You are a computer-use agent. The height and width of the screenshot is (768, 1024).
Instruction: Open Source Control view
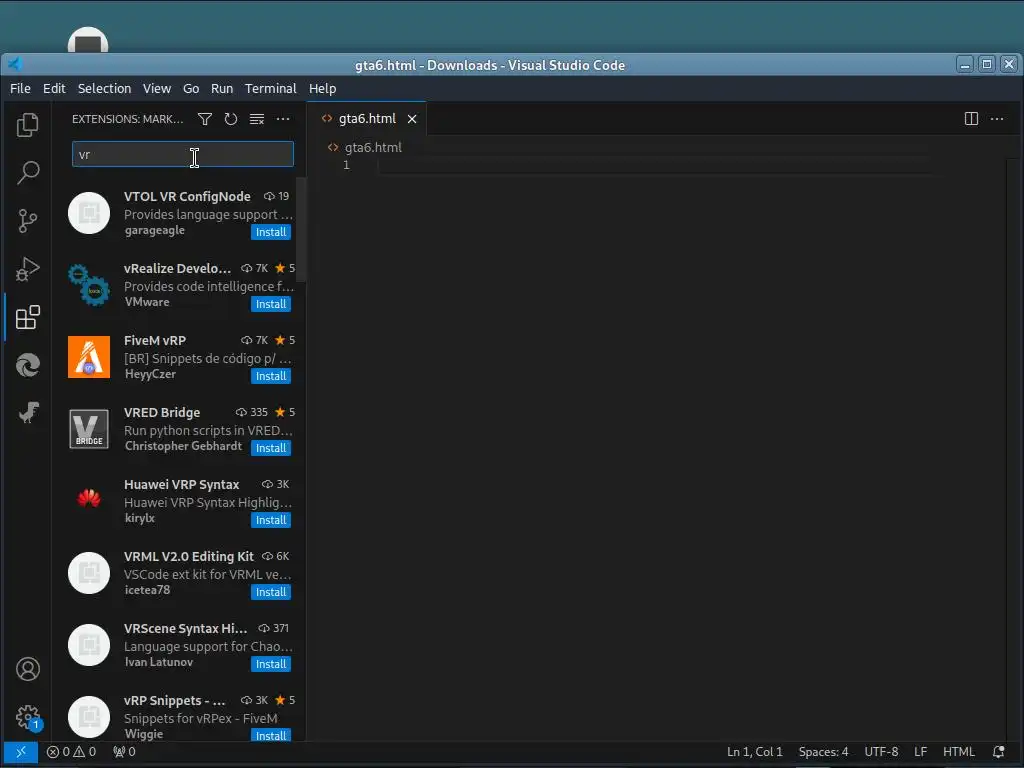pyautogui.click(x=27, y=221)
